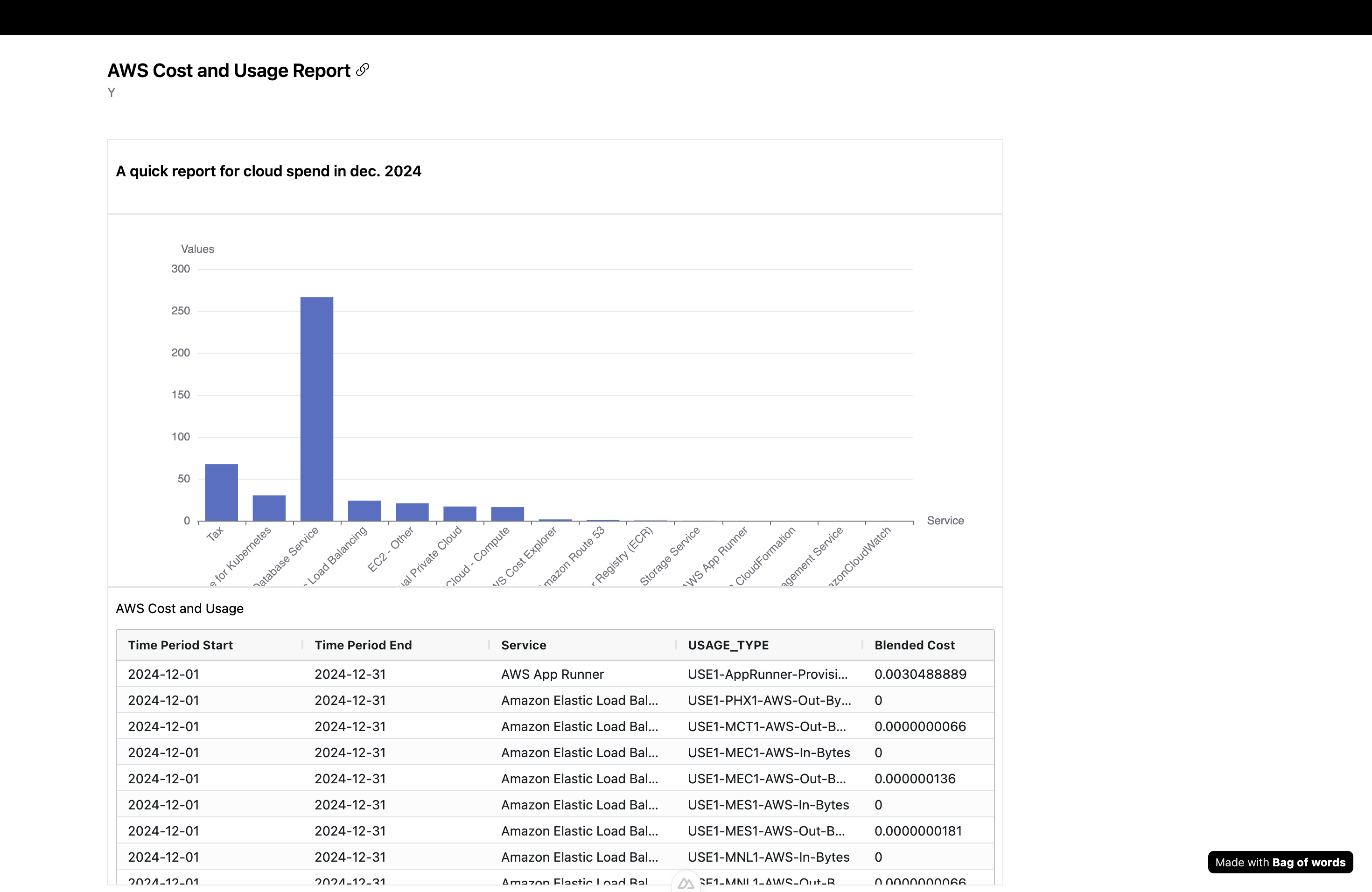
Task: Click the 'Tax' x-axis label
Action: click(215, 534)
